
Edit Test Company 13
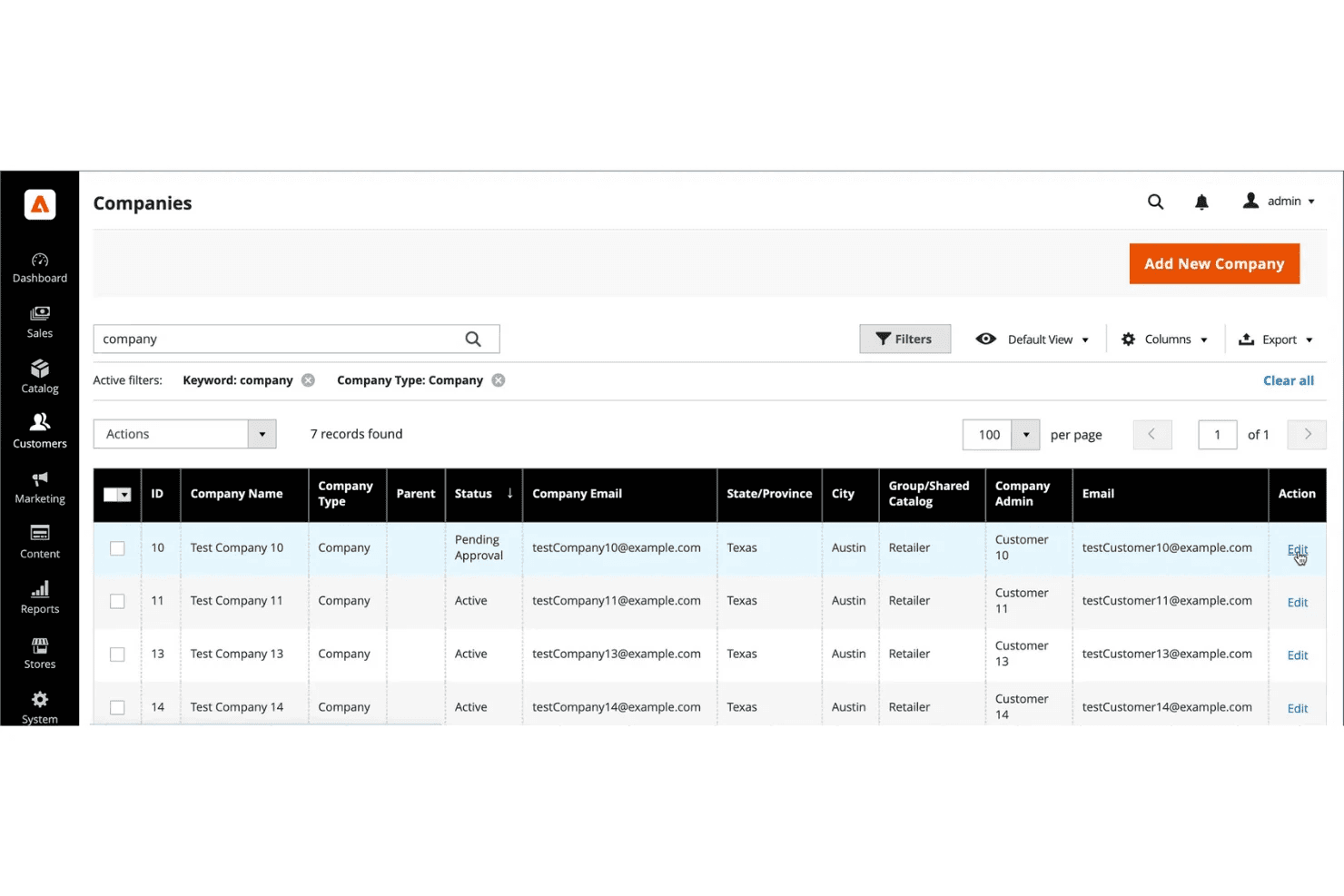[x=1298, y=655]
